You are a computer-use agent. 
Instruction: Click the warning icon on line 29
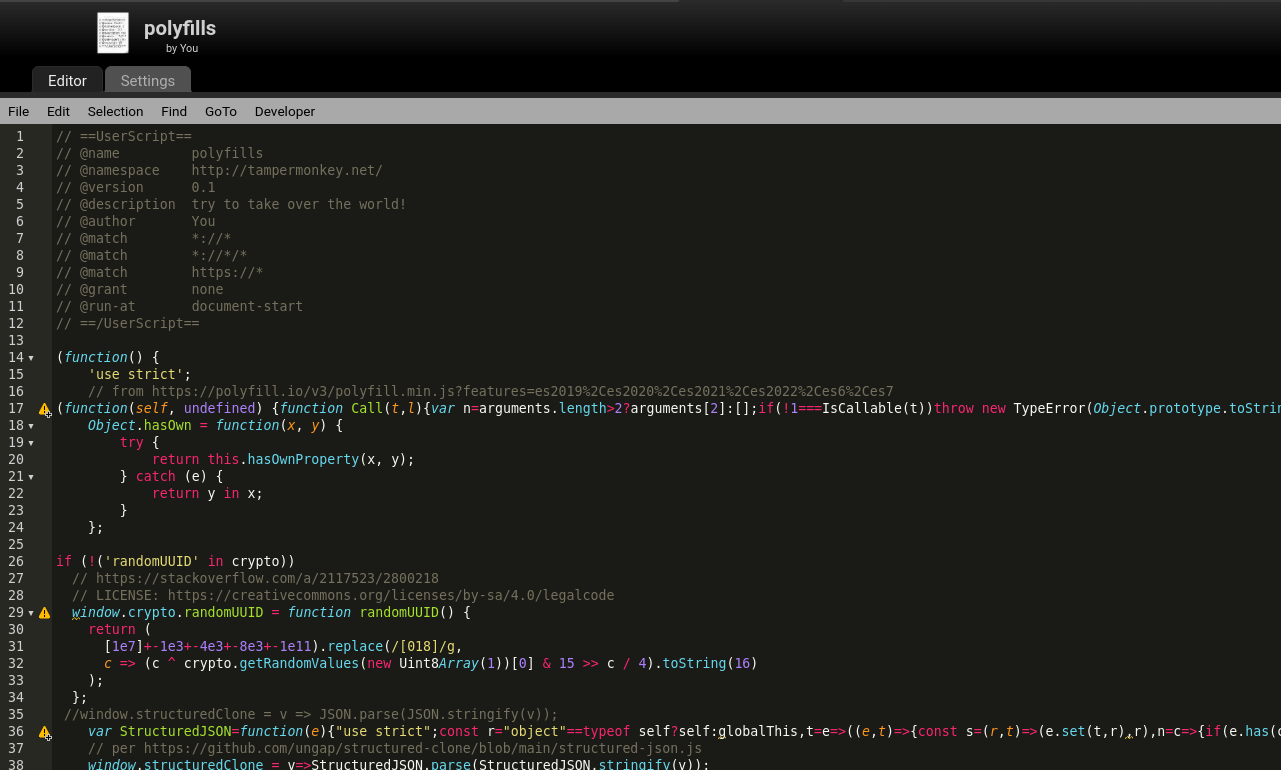[x=44, y=611]
